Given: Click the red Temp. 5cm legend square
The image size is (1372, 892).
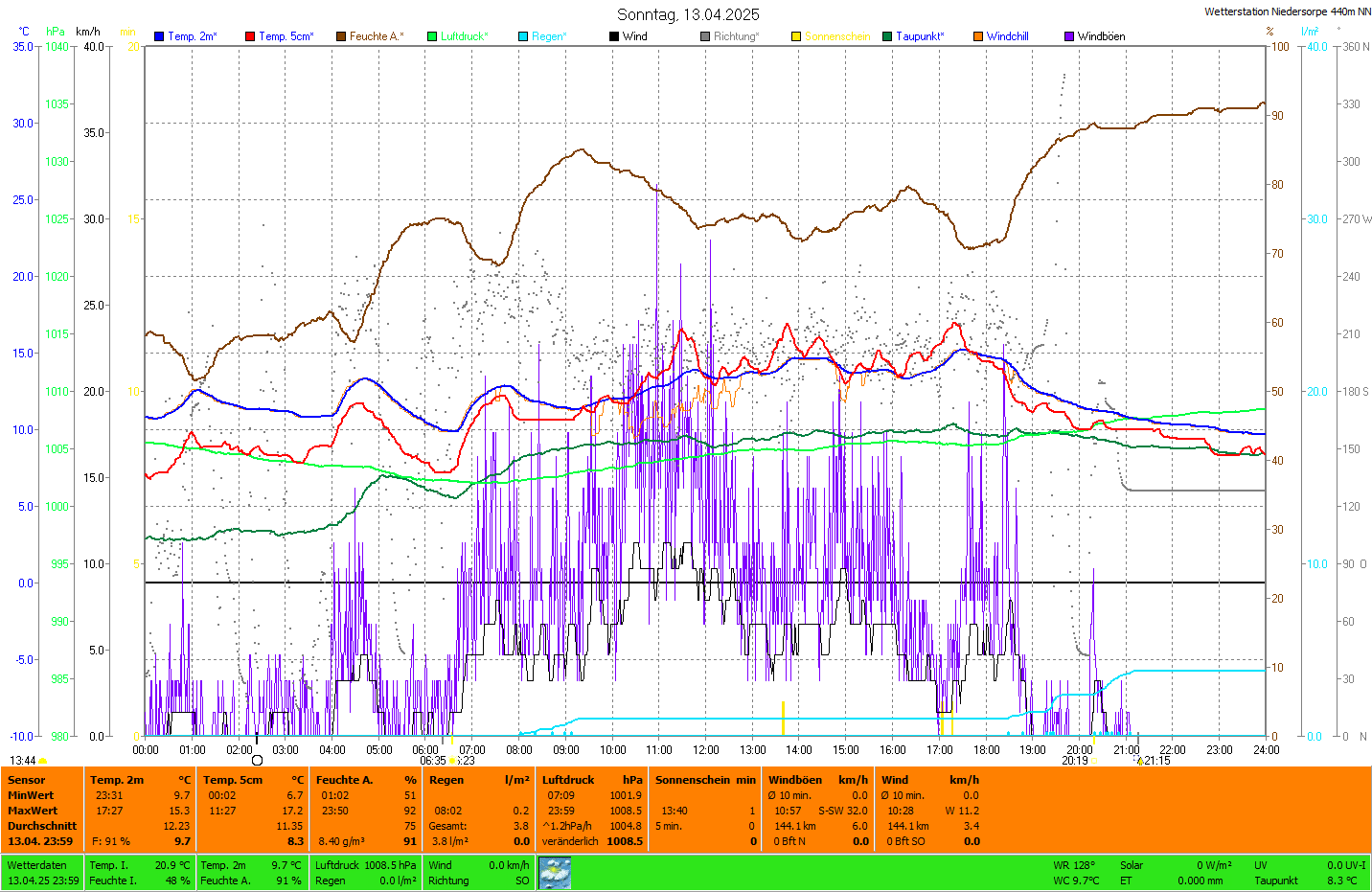Looking at the screenshot, I should [x=250, y=36].
